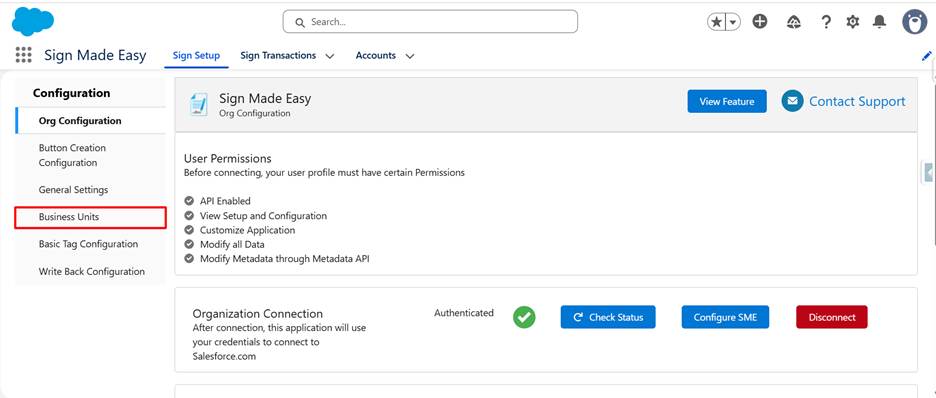The image size is (936, 398).
Task: Click the 'Customize Application' permission text
Action: 247,230
